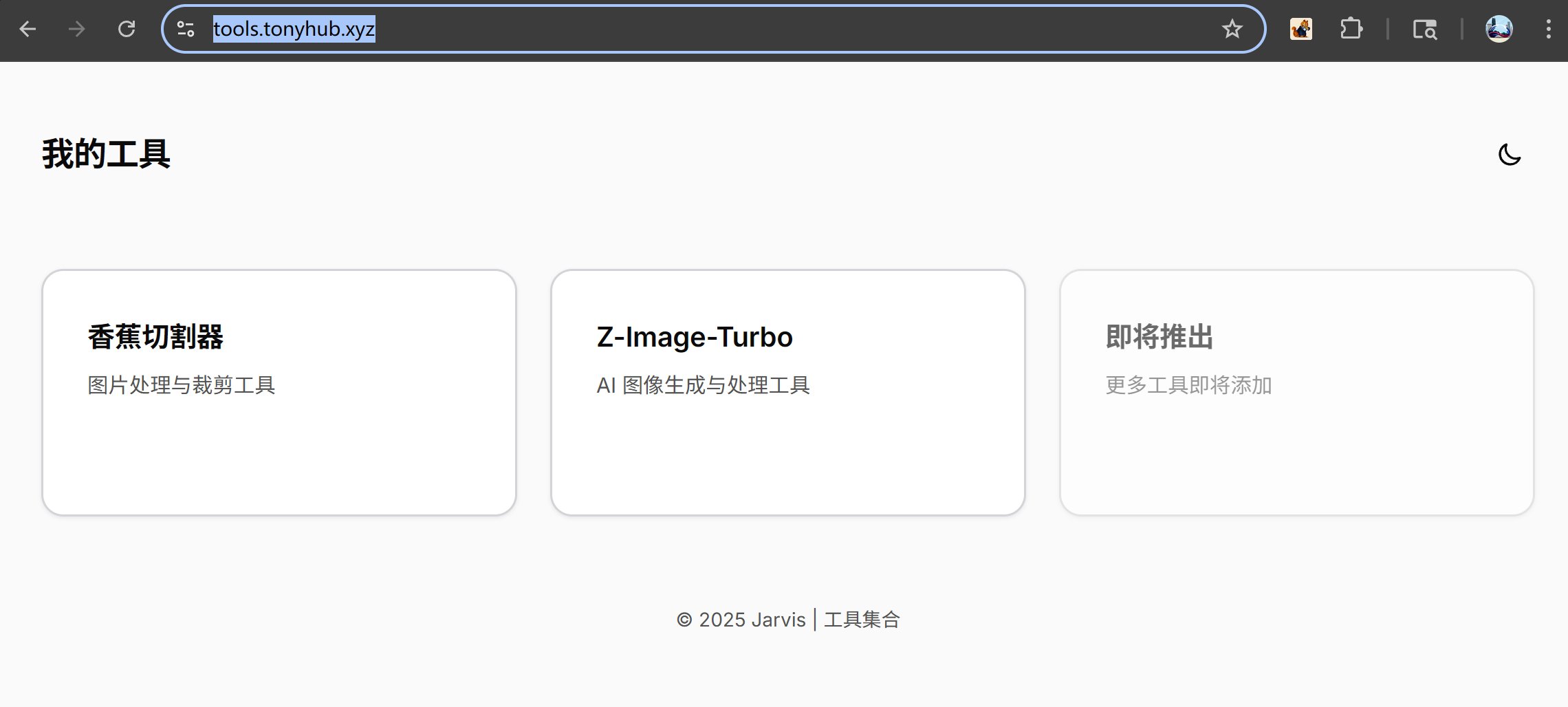Click the AI 图像生成与处理工具 description
Screen dimensions: 1568x707
click(x=703, y=385)
